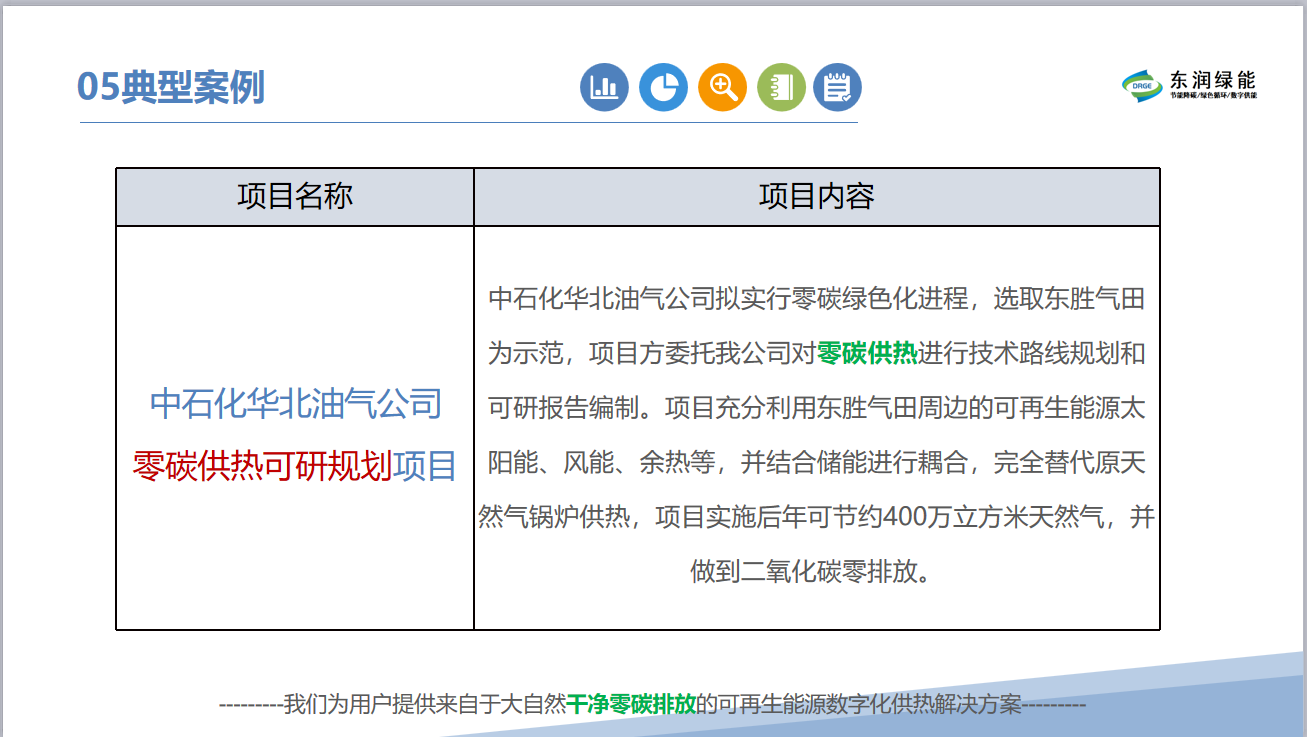Viewport: 1307px width, 737px height.
Task: Click the DRGE logo emblem
Action: pos(1141,86)
